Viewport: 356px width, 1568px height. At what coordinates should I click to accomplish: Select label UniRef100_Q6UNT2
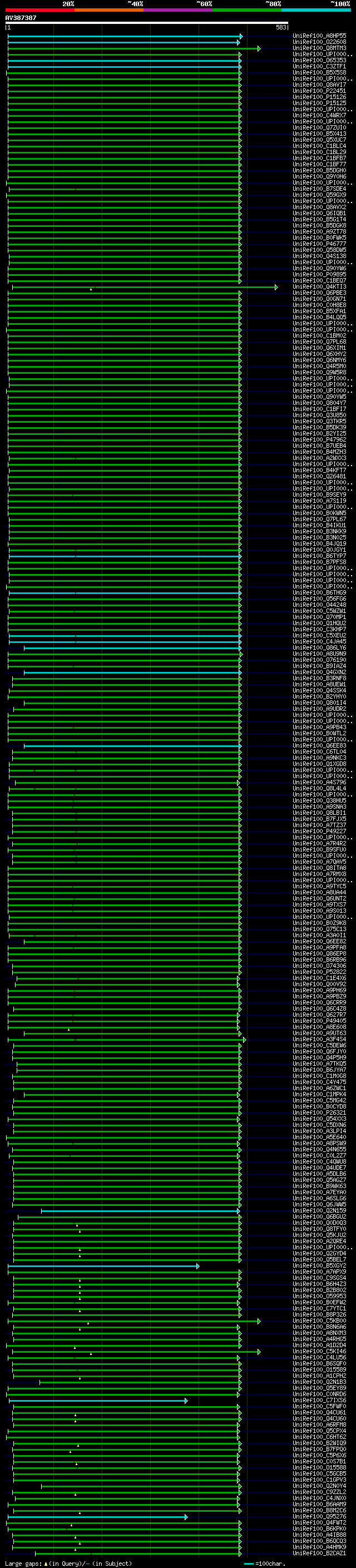tap(319, 898)
